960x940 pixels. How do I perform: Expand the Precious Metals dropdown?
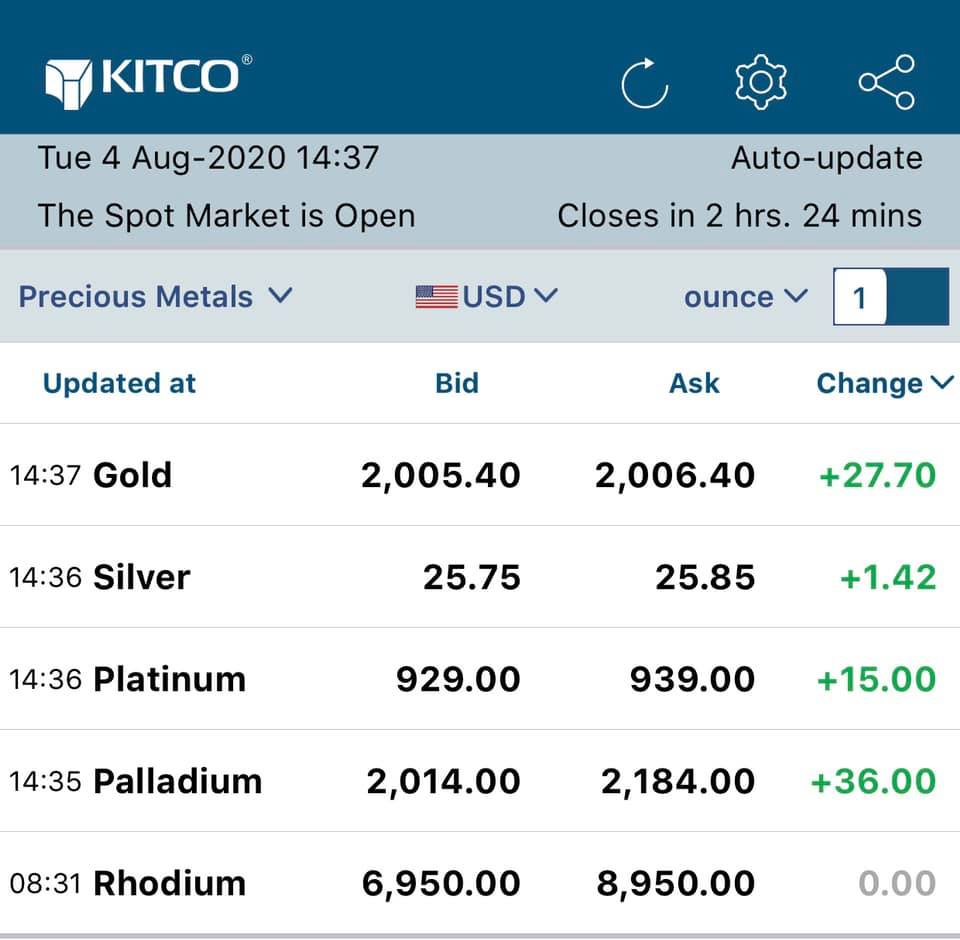coord(155,297)
